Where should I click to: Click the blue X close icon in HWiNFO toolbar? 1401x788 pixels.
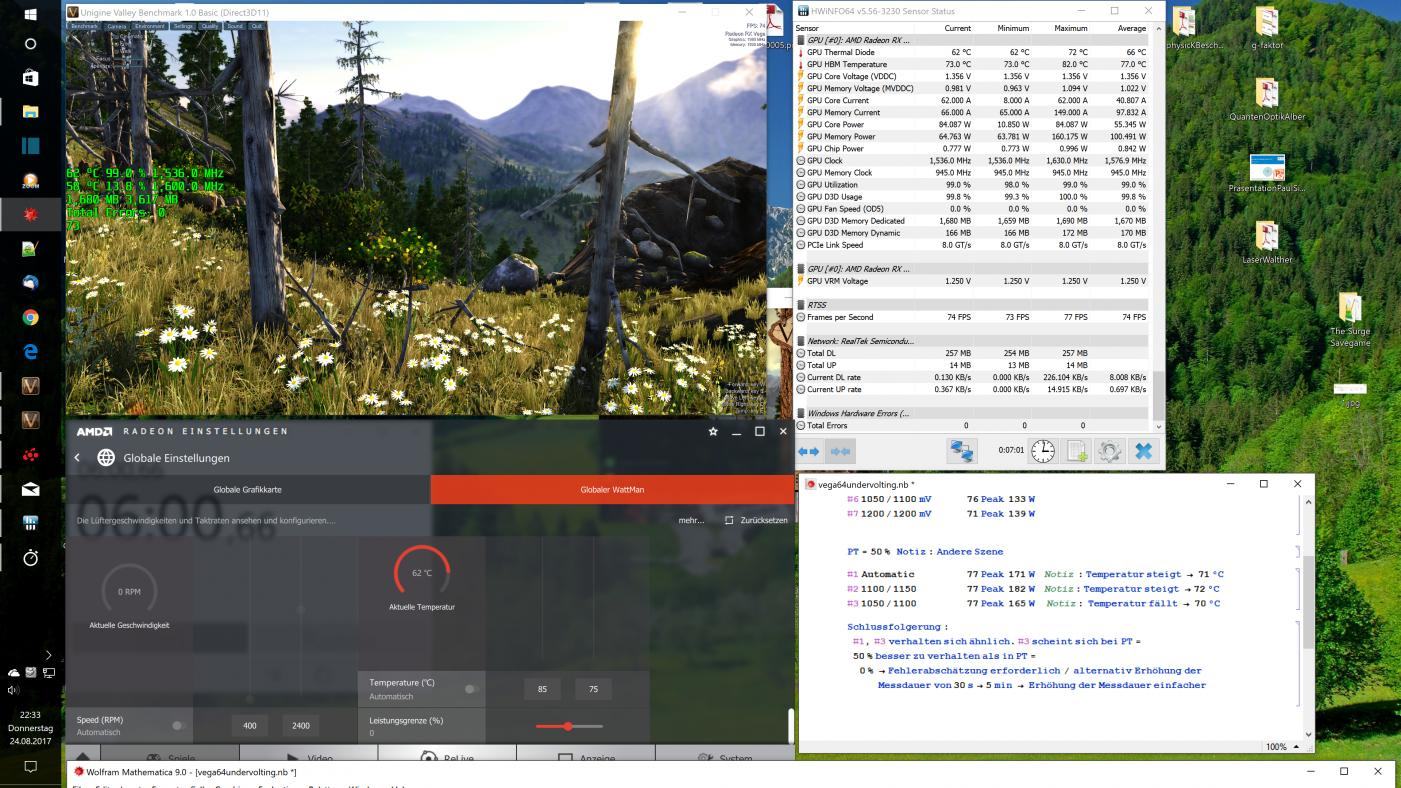point(1143,451)
